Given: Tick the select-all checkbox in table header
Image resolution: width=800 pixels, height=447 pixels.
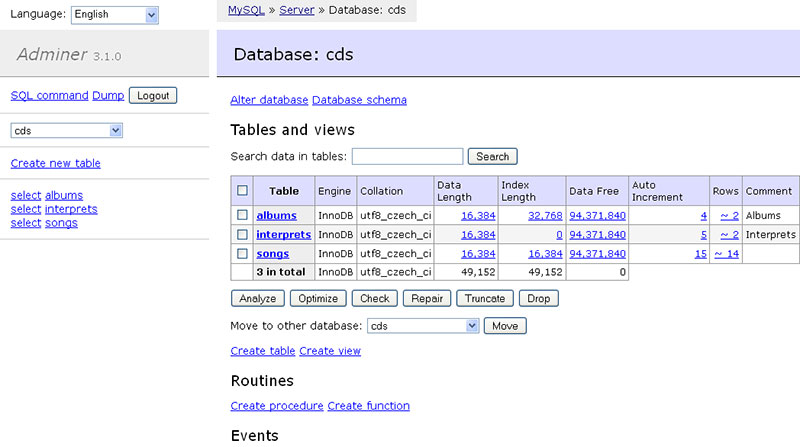Looking at the screenshot, I should [x=242, y=191].
